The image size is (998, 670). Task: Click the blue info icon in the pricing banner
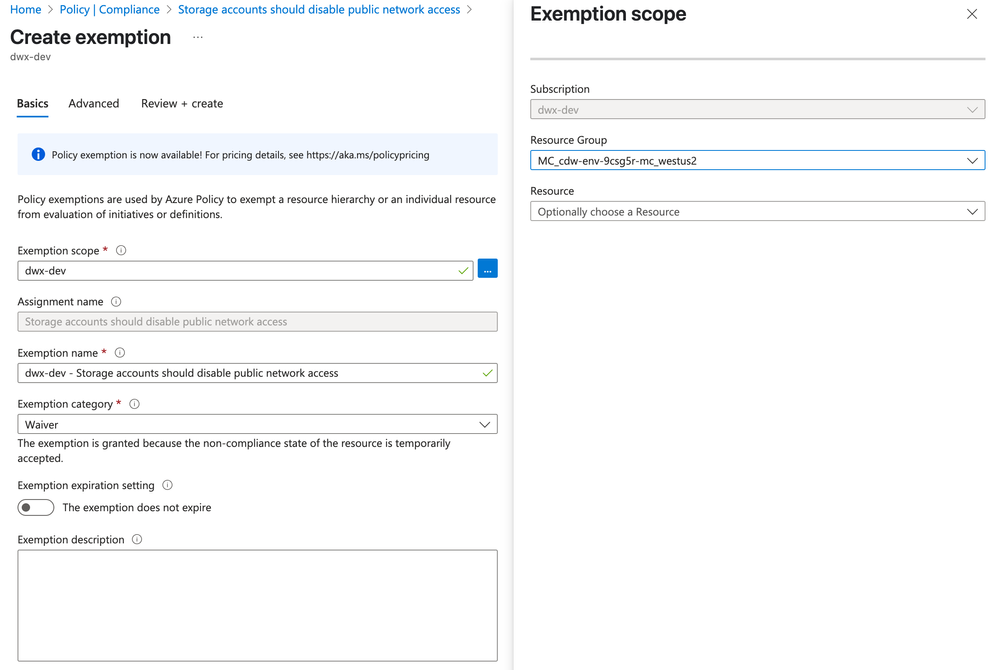click(38, 155)
